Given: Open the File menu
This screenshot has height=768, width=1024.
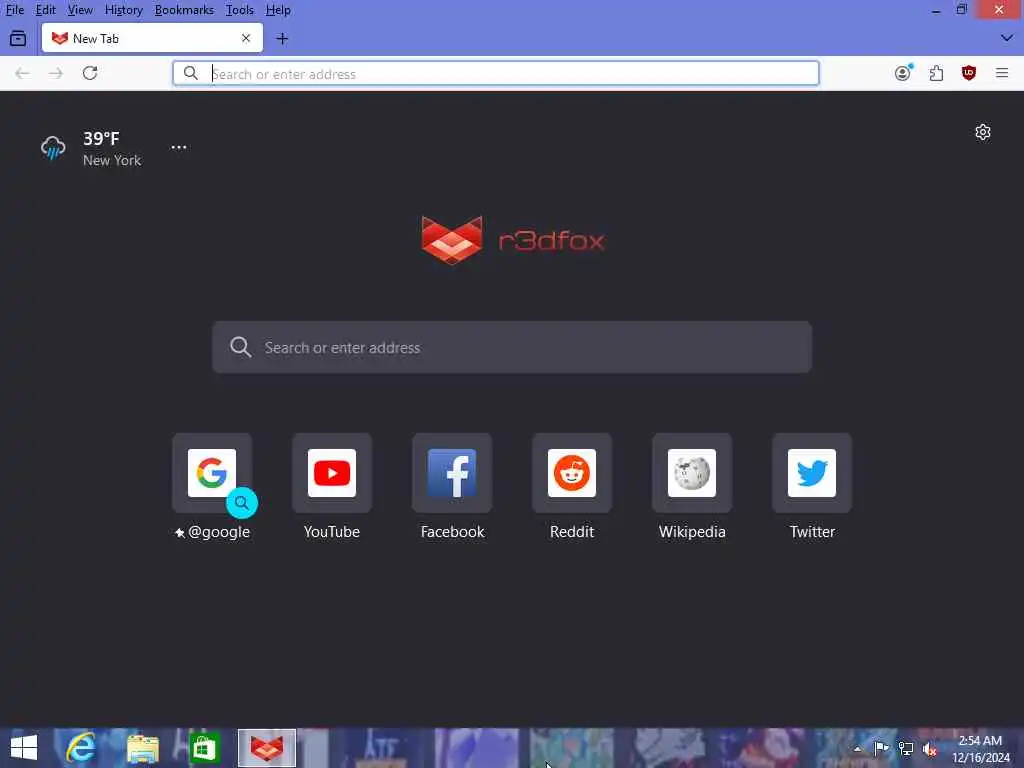Looking at the screenshot, I should tap(14, 10).
